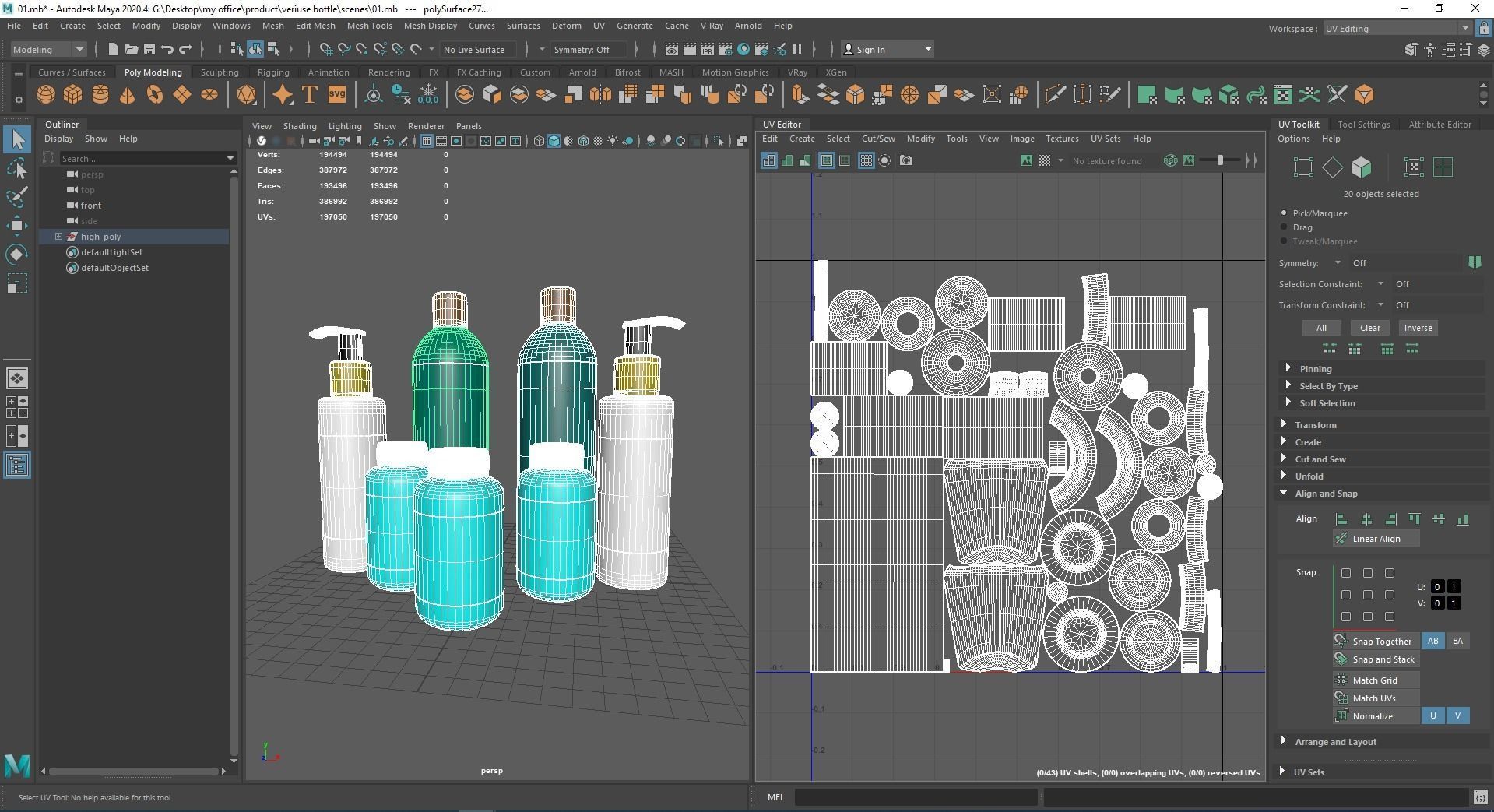Click the polygon Type tool icon
The image size is (1494, 812).
[x=309, y=95]
